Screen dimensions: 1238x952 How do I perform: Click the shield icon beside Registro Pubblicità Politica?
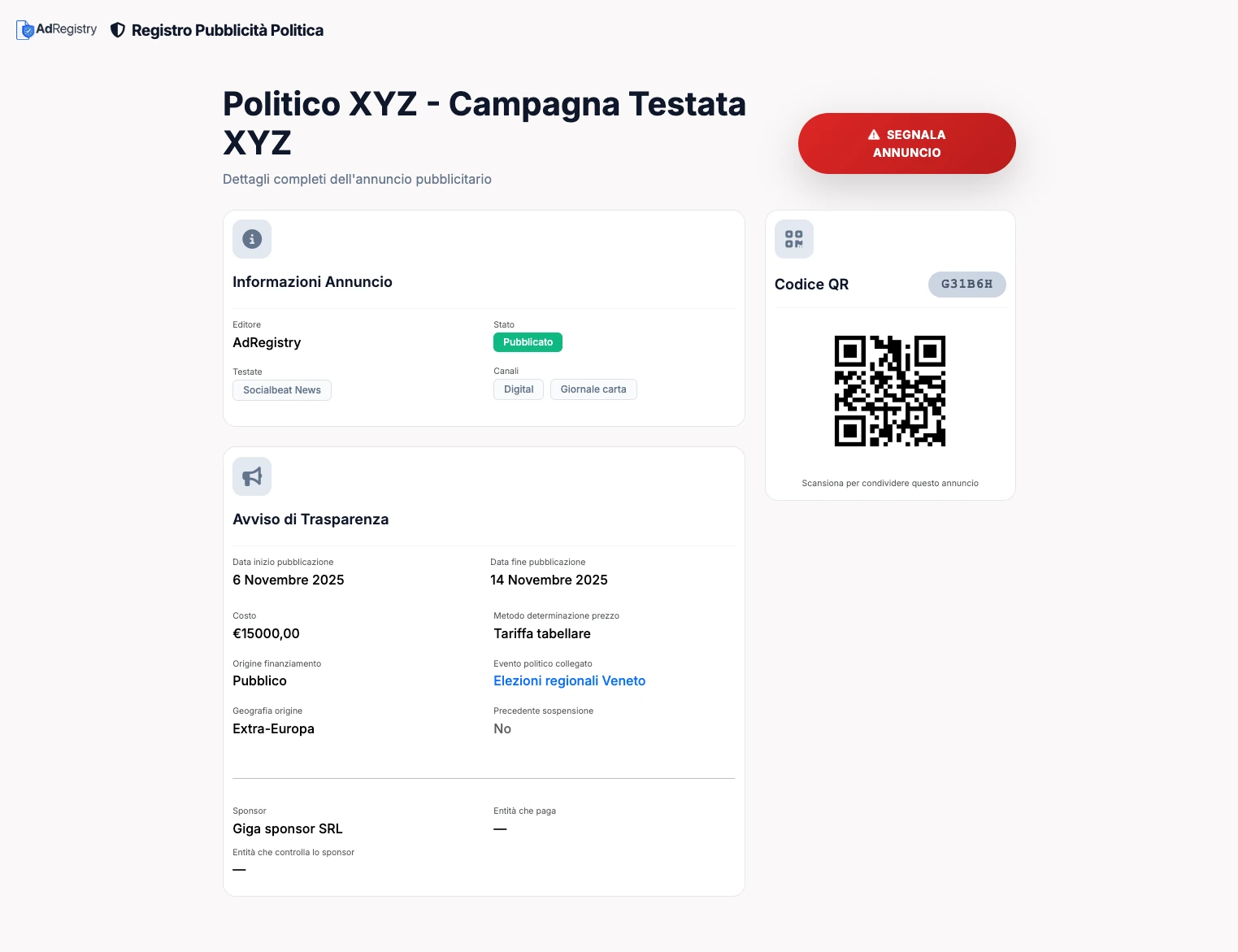[118, 29]
